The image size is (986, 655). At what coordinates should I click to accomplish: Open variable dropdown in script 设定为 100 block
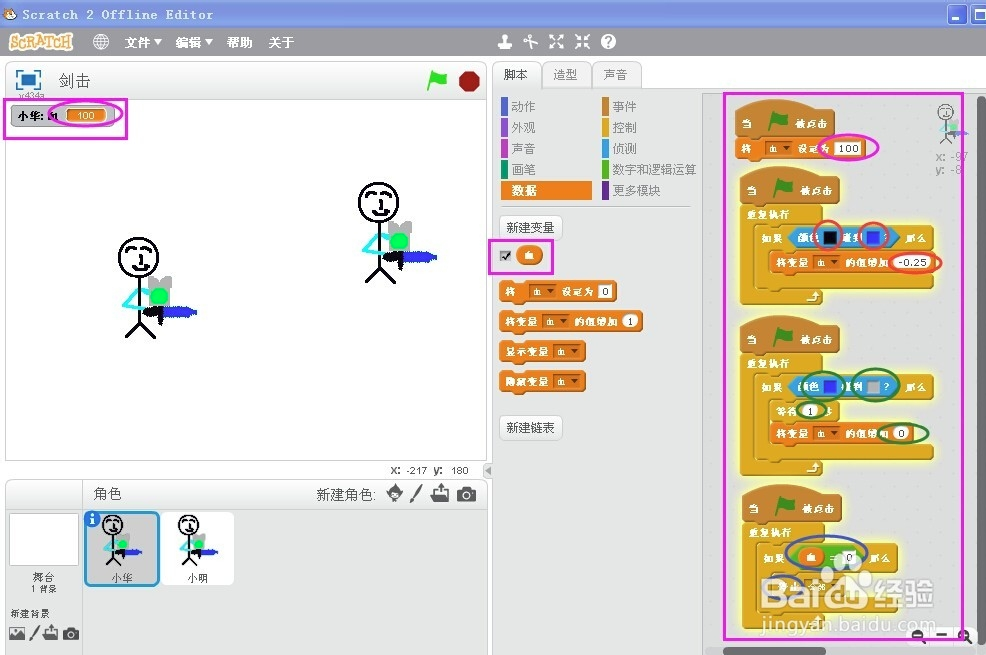(779, 148)
